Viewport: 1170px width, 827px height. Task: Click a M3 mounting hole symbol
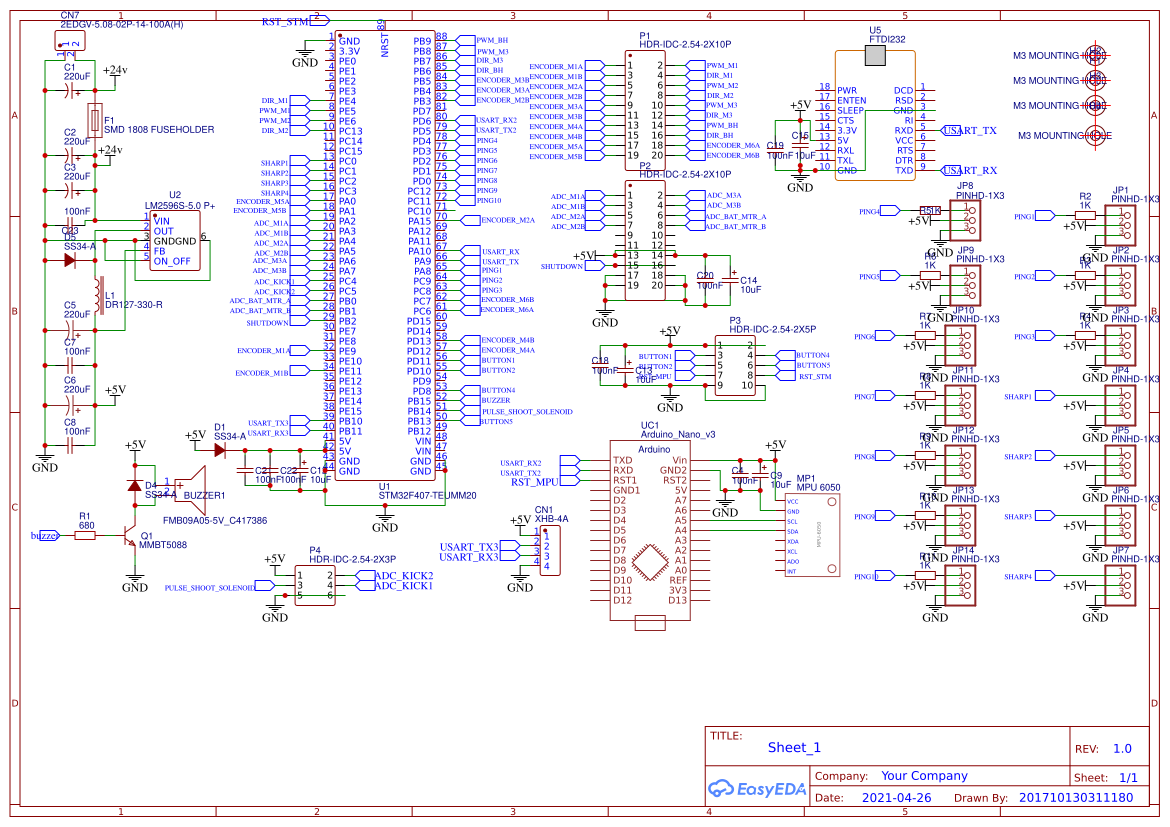pyautogui.click(x=1096, y=55)
